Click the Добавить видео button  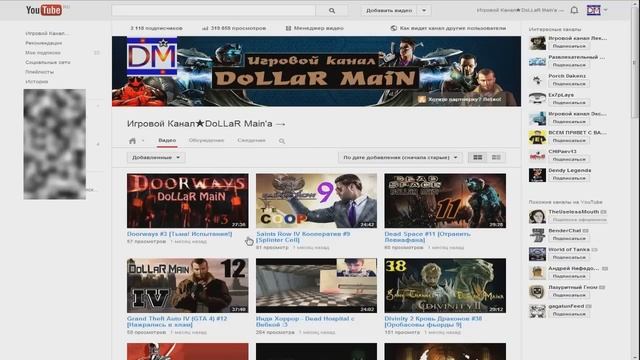coord(389,11)
